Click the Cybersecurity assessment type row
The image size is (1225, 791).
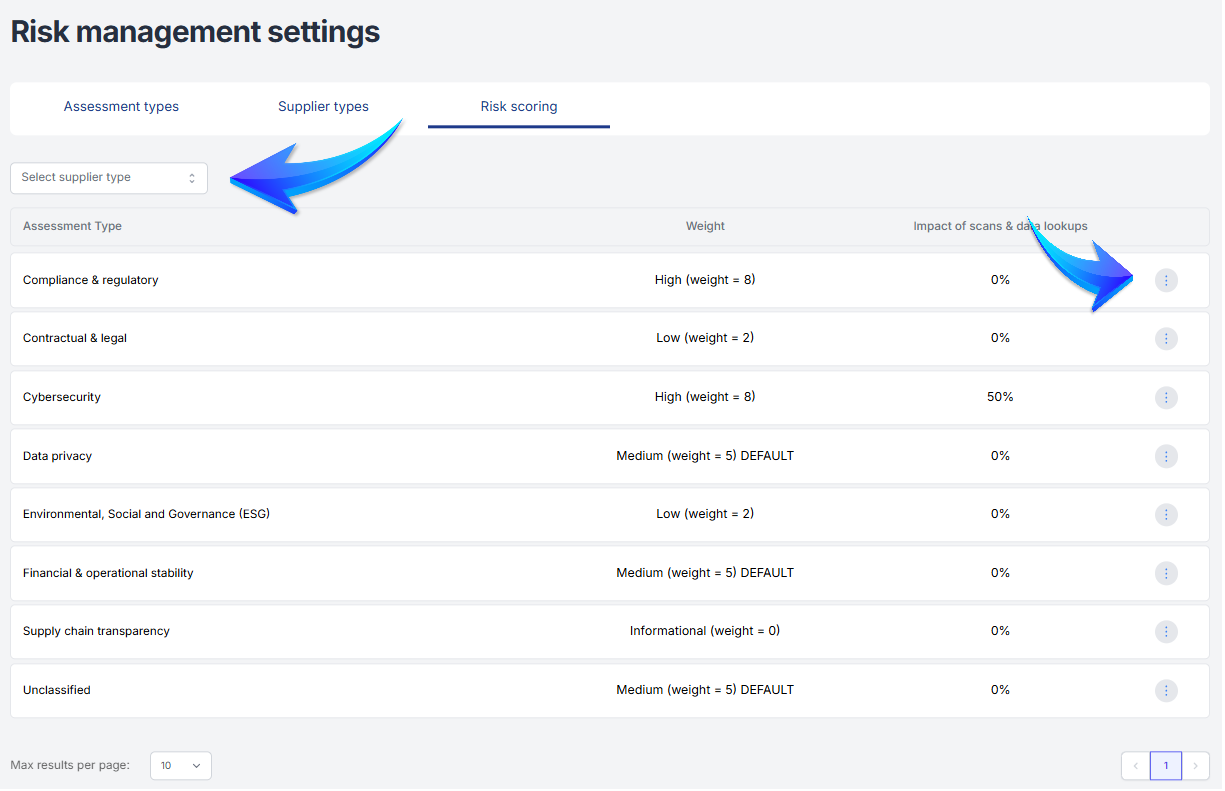coord(62,397)
